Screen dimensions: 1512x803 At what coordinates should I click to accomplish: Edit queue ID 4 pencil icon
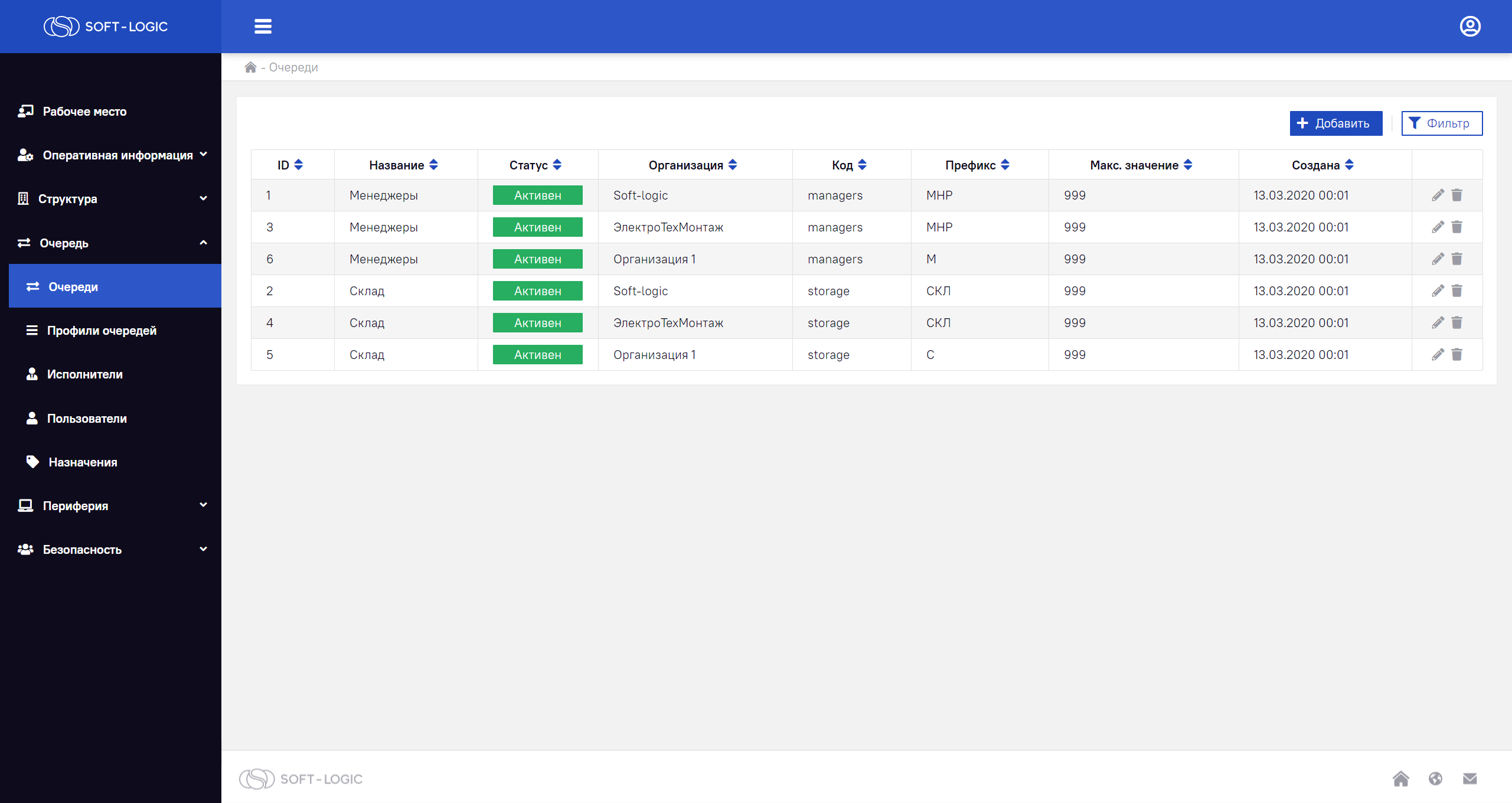(1438, 323)
